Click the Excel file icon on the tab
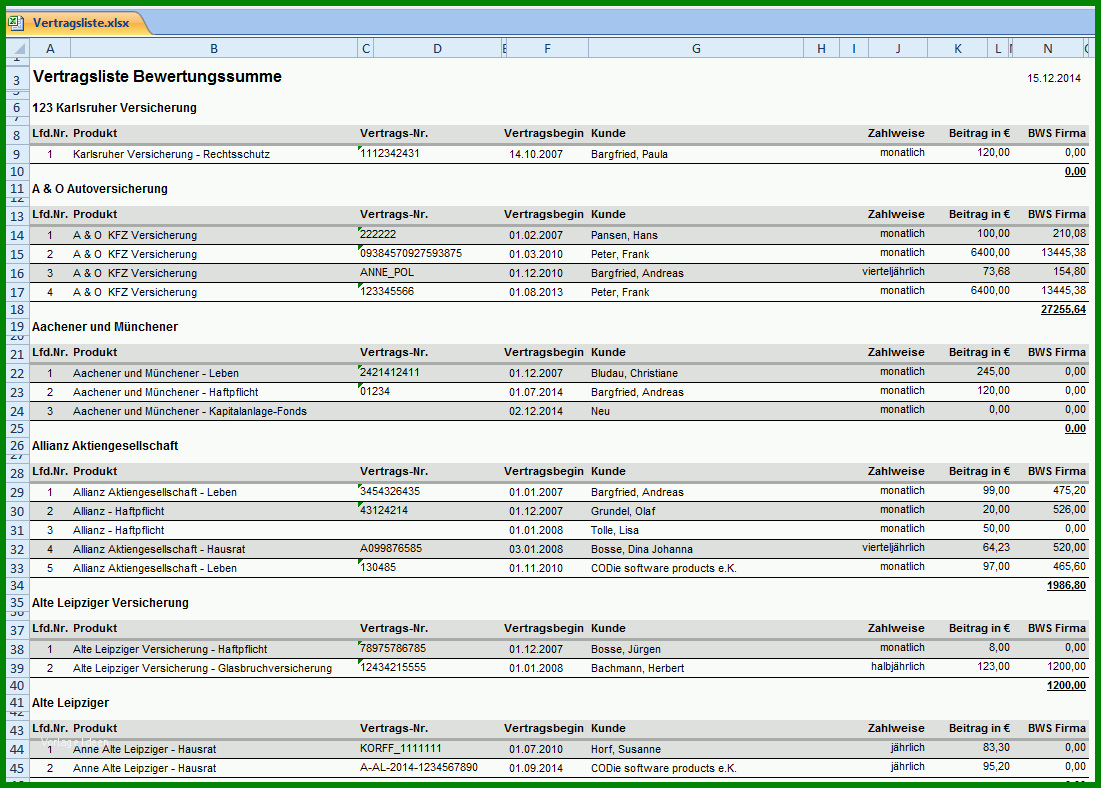 click(x=16, y=23)
